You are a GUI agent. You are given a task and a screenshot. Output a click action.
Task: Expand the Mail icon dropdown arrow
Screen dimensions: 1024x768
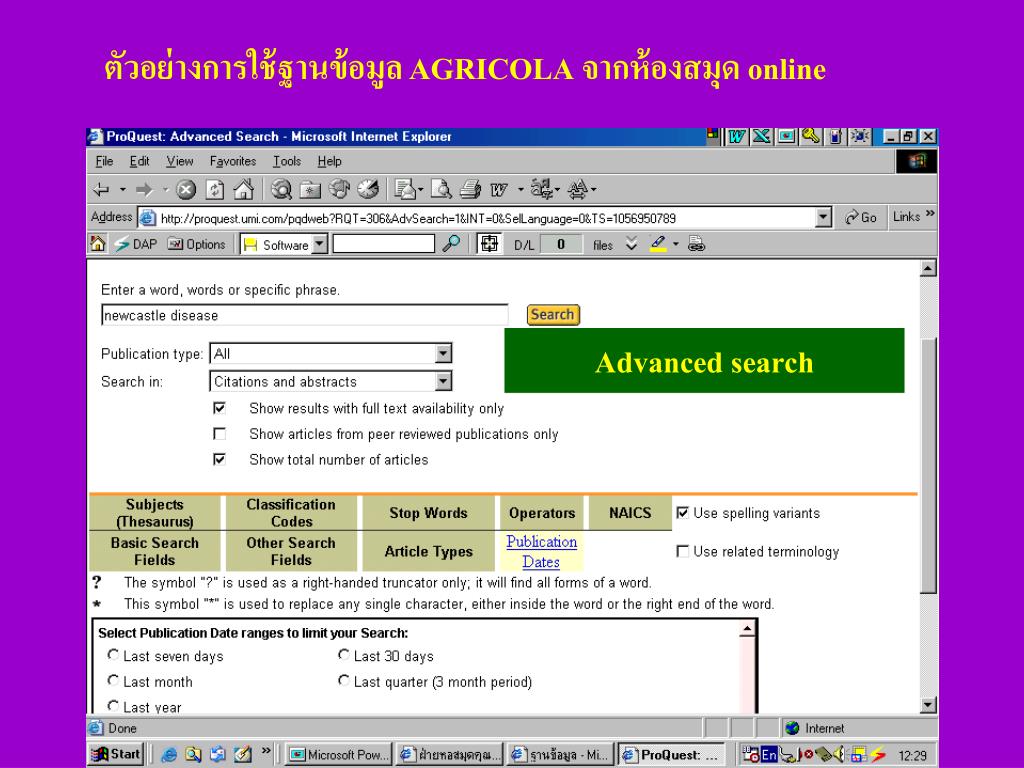[421, 190]
